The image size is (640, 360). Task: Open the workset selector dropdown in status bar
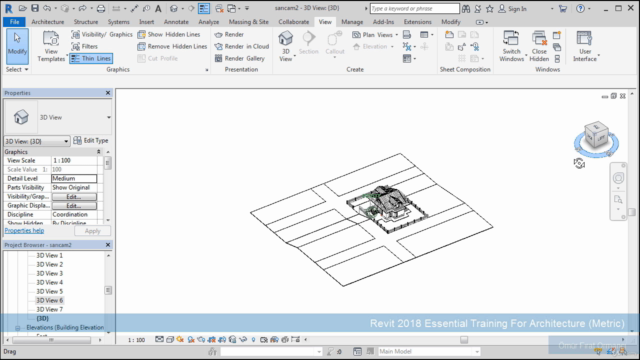tap(271, 351)
